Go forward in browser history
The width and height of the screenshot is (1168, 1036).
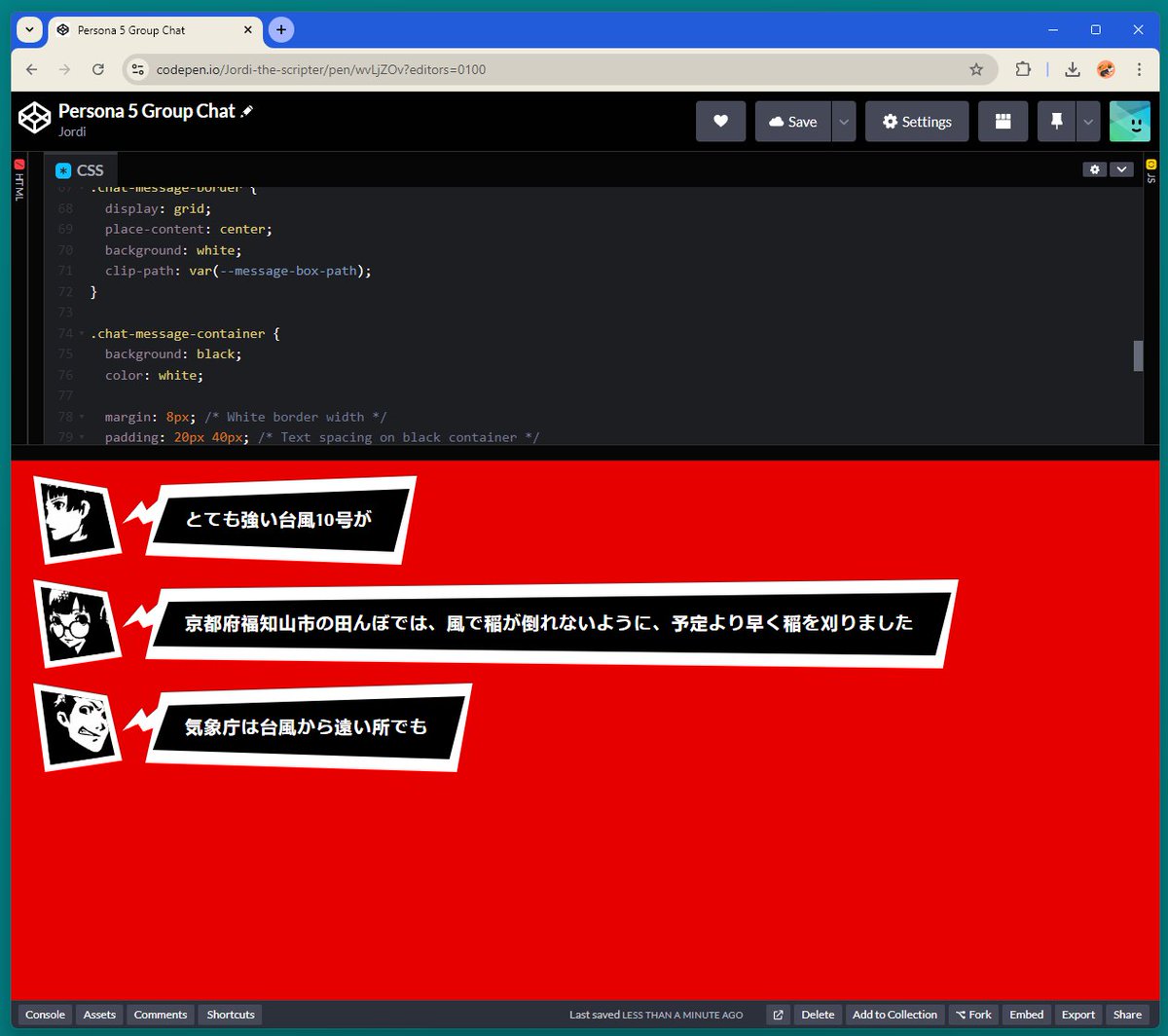64,69
